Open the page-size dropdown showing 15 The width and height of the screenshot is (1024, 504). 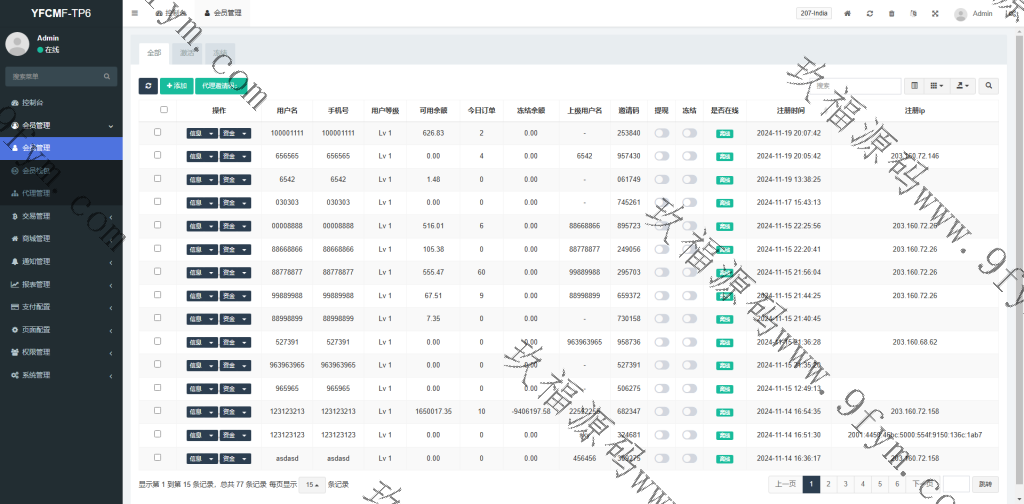313,484
